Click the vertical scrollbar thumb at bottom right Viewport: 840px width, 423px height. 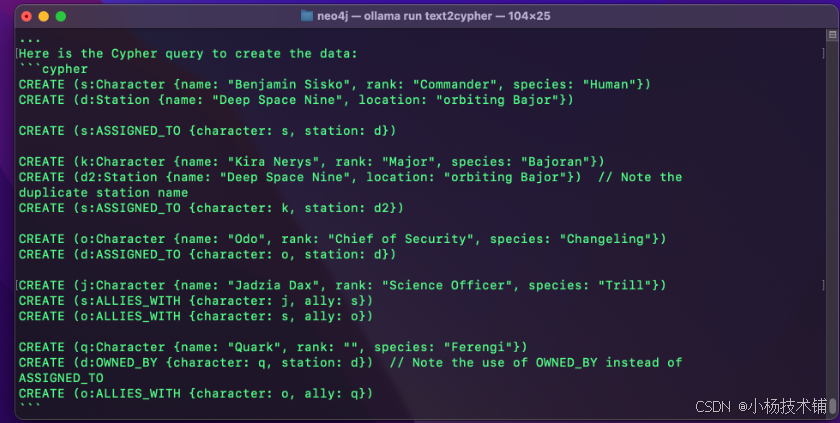(x=832, y=405)
